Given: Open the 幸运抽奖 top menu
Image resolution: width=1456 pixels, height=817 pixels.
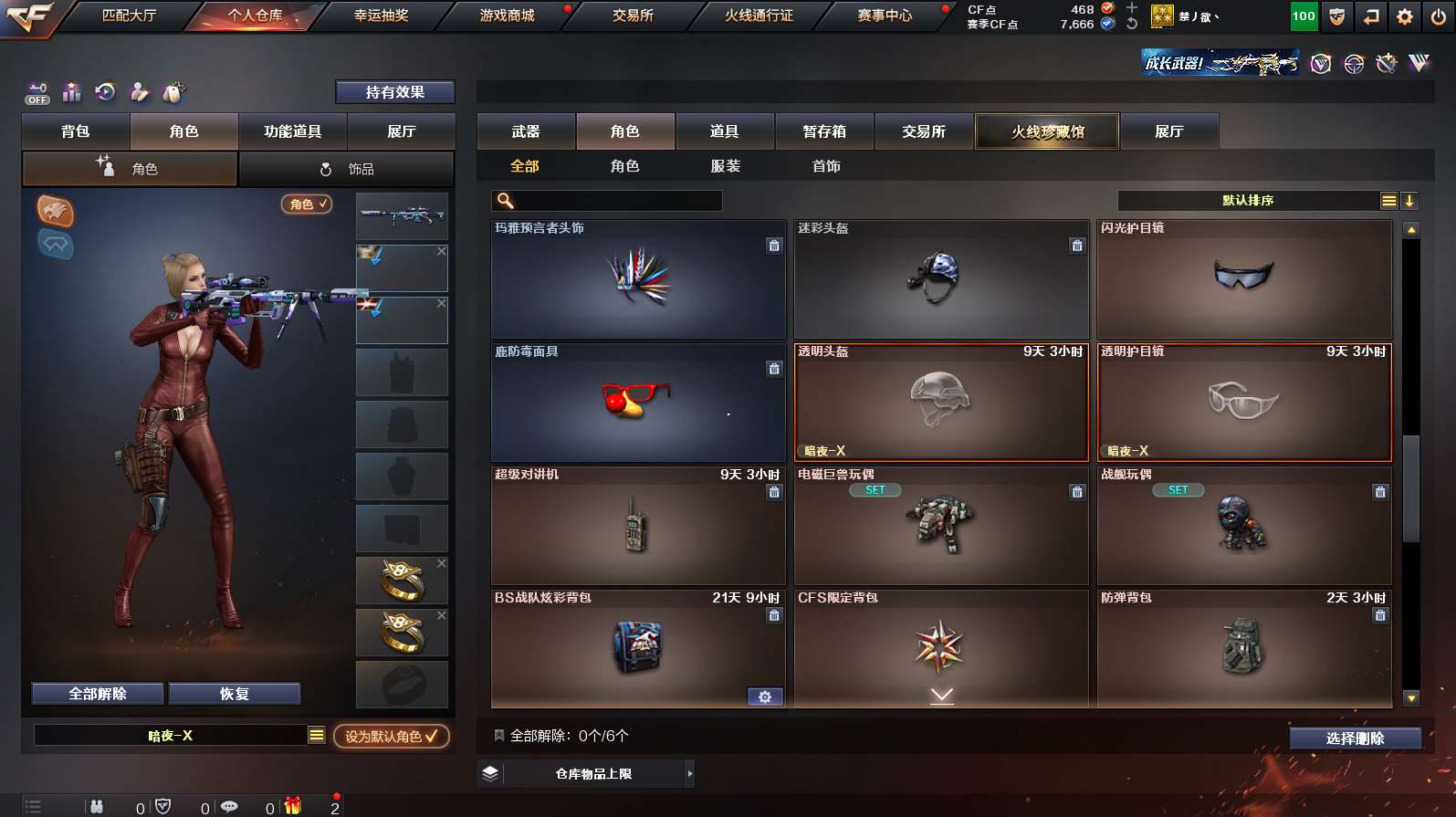Looking at the screenshot, I should click(382, 16).
